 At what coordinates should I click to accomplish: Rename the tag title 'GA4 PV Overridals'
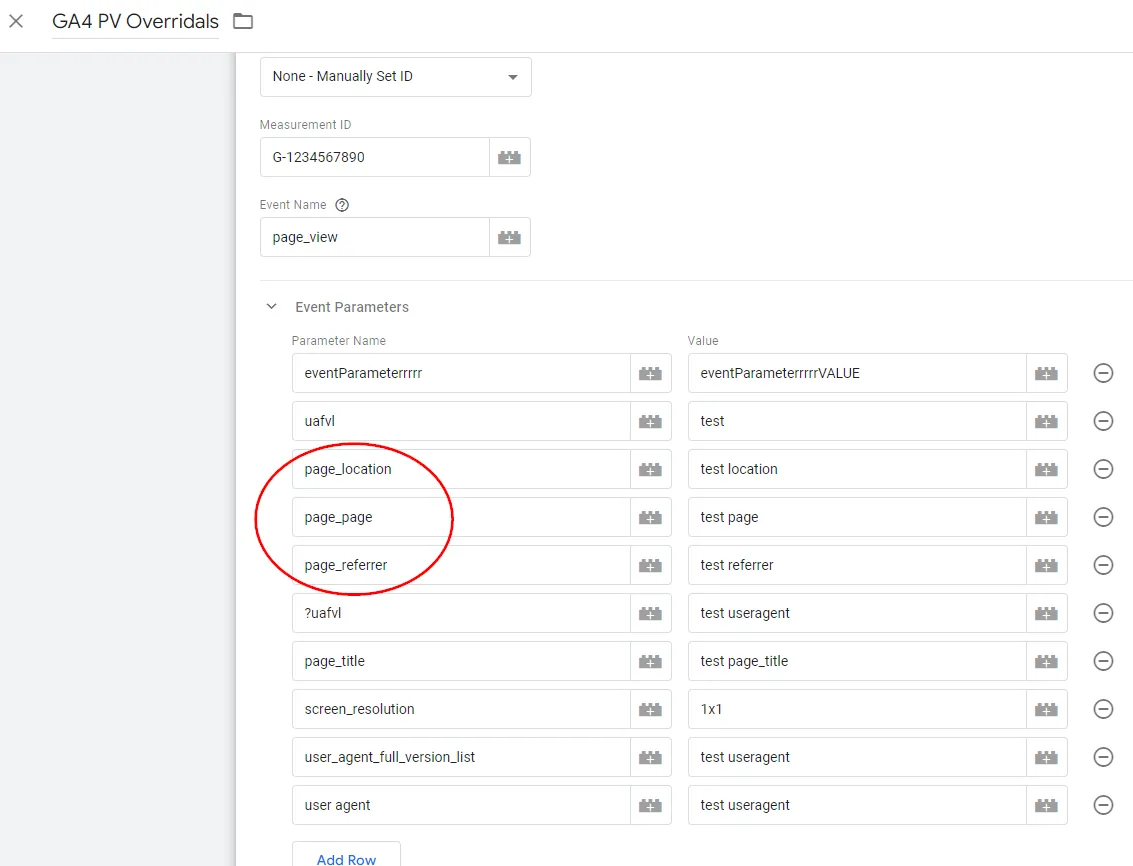click(135, 21)
